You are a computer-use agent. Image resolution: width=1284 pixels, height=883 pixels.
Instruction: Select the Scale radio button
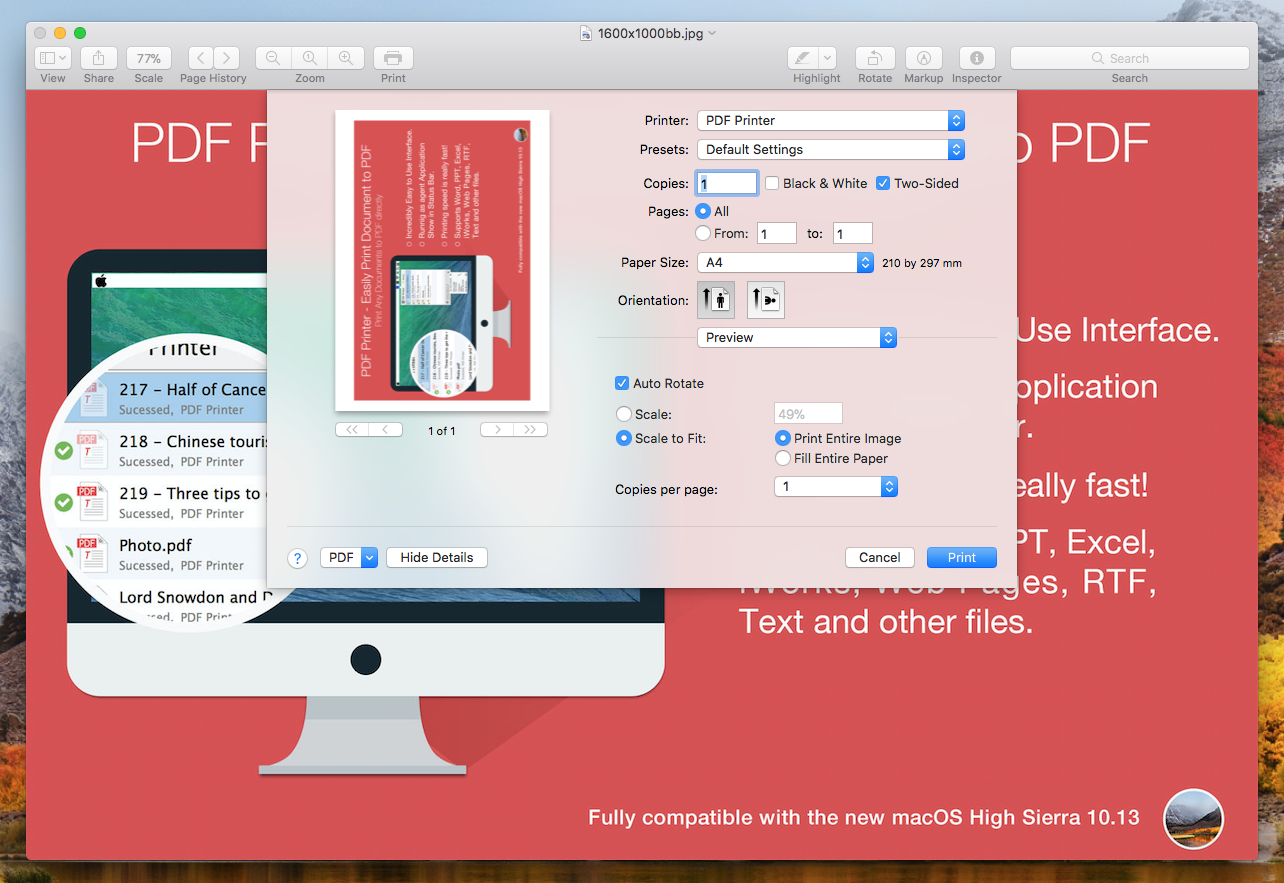point(624,414)
